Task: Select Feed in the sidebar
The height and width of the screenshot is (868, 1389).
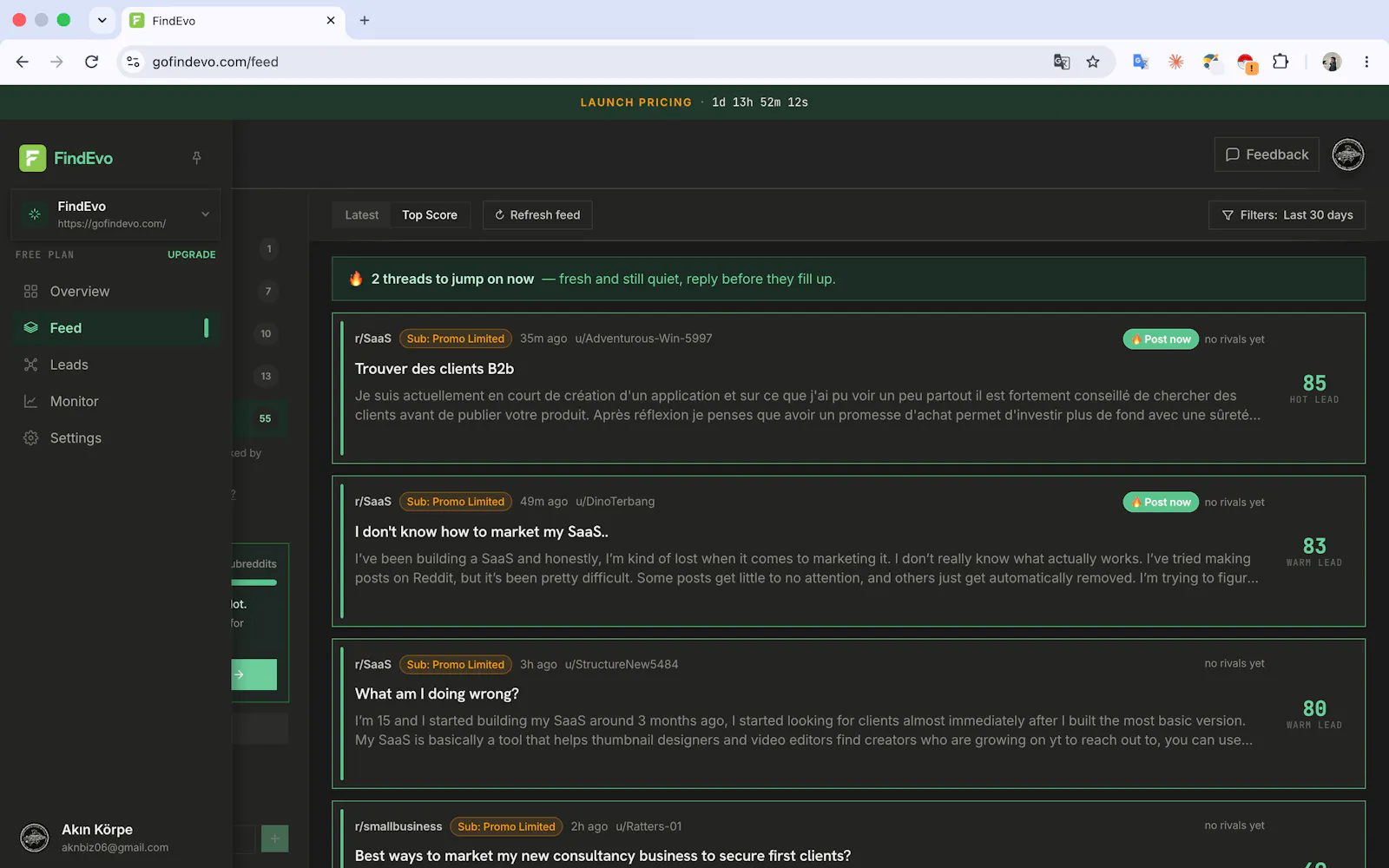Action: click(x=115, y=328)
